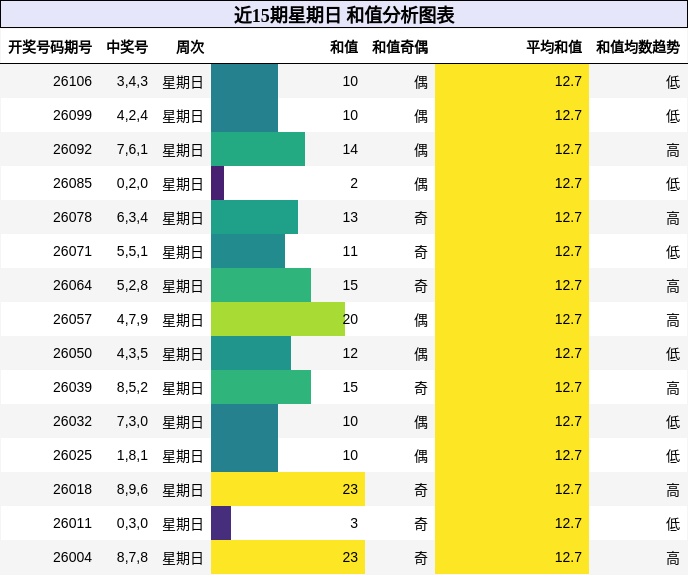Click the 高 trend cell in row 26004
This screenshot has width=688, height=575.
point(673,558)
